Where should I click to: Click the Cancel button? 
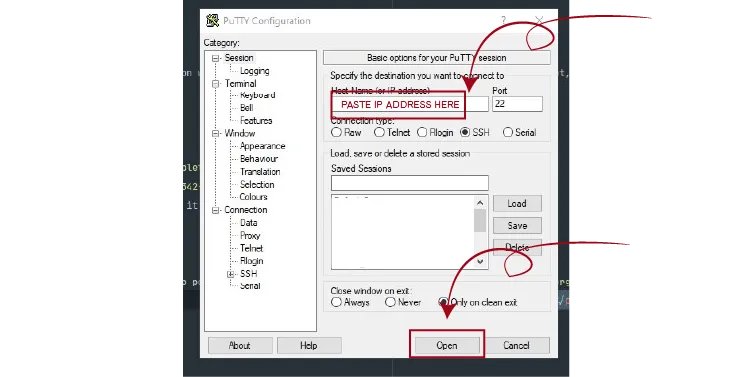pos(517,345)
